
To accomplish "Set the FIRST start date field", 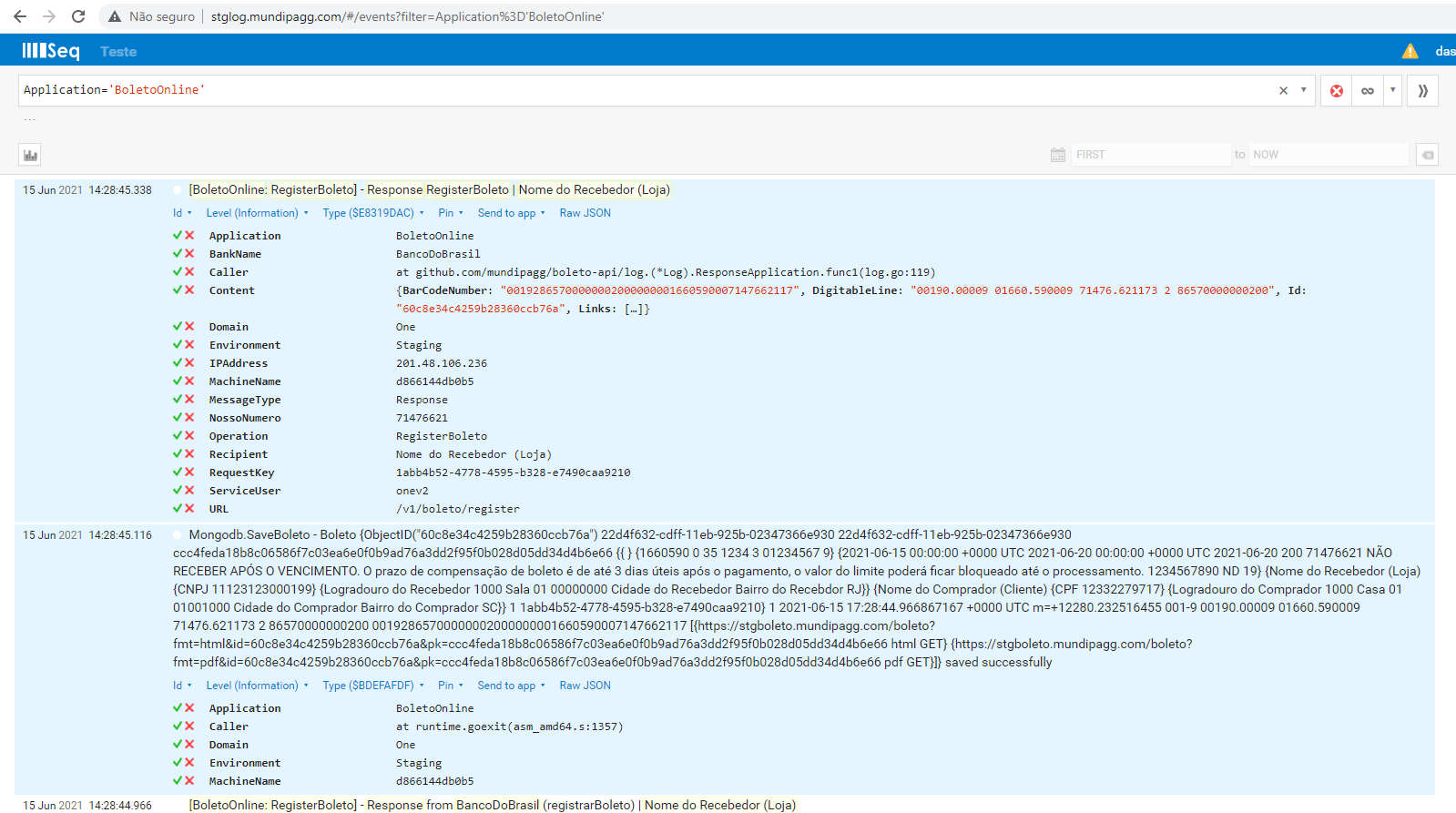I will pyautogui.click(x=1150, y=155).
